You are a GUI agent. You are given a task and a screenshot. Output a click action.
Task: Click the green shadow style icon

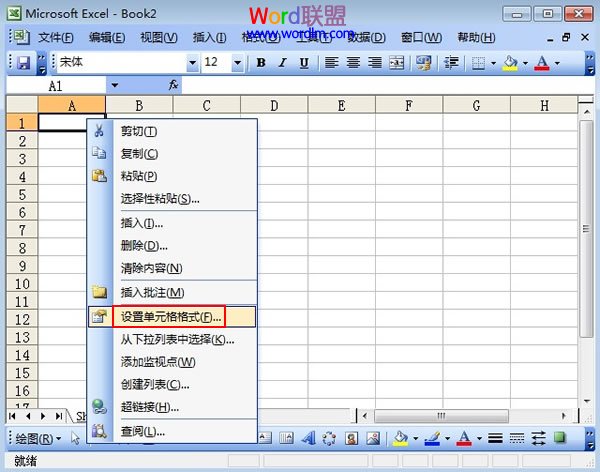pos(560,438)
